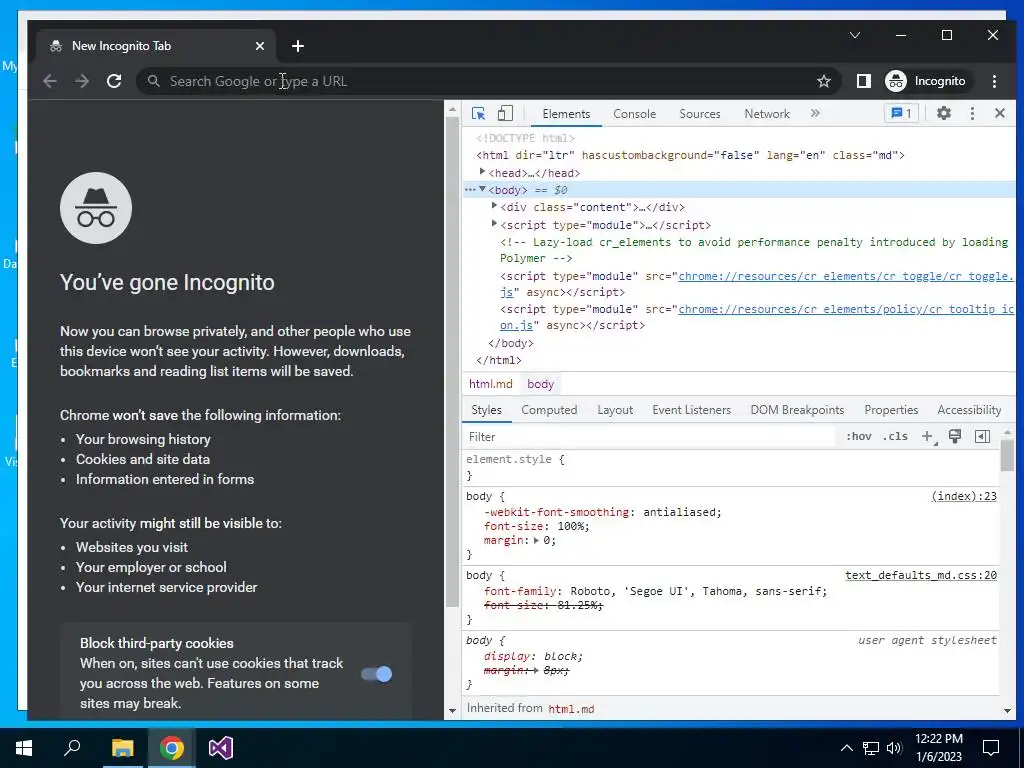Open Windows taskbar search
Screen dimensions: 1024x768
pyautogui.click(x=72, y=748)
